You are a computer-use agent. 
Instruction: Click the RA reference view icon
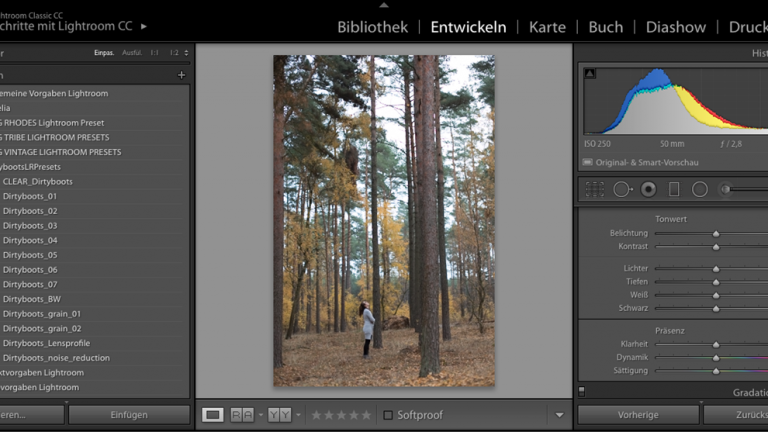pos(242,415)
